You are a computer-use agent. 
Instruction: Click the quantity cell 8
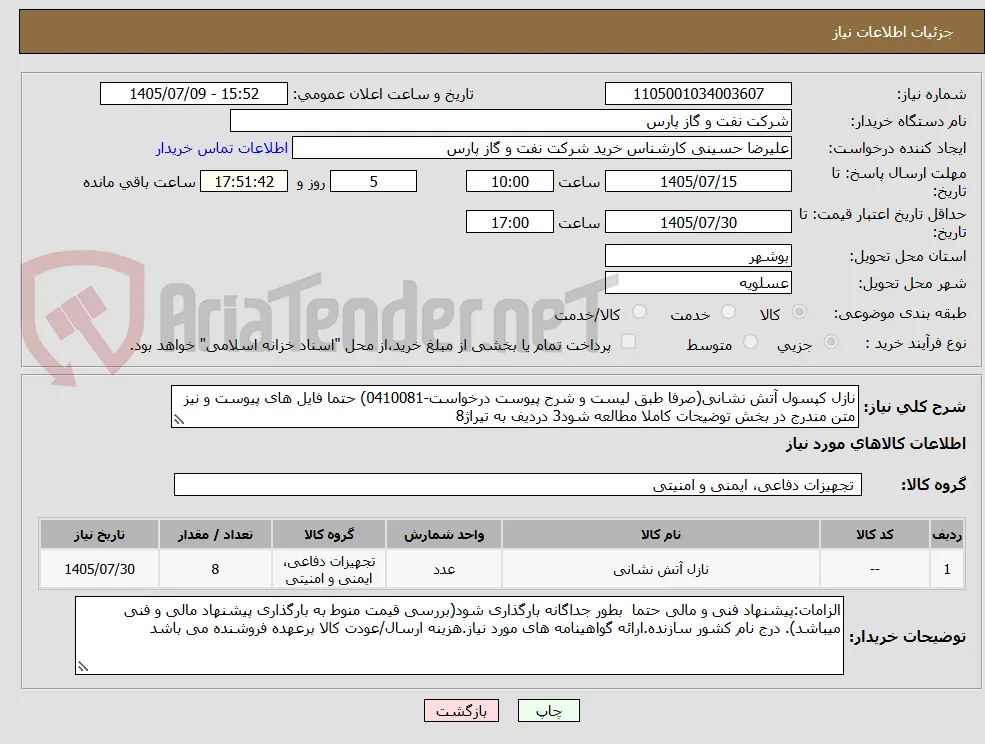pyautogui.click(x=215, y=569)
